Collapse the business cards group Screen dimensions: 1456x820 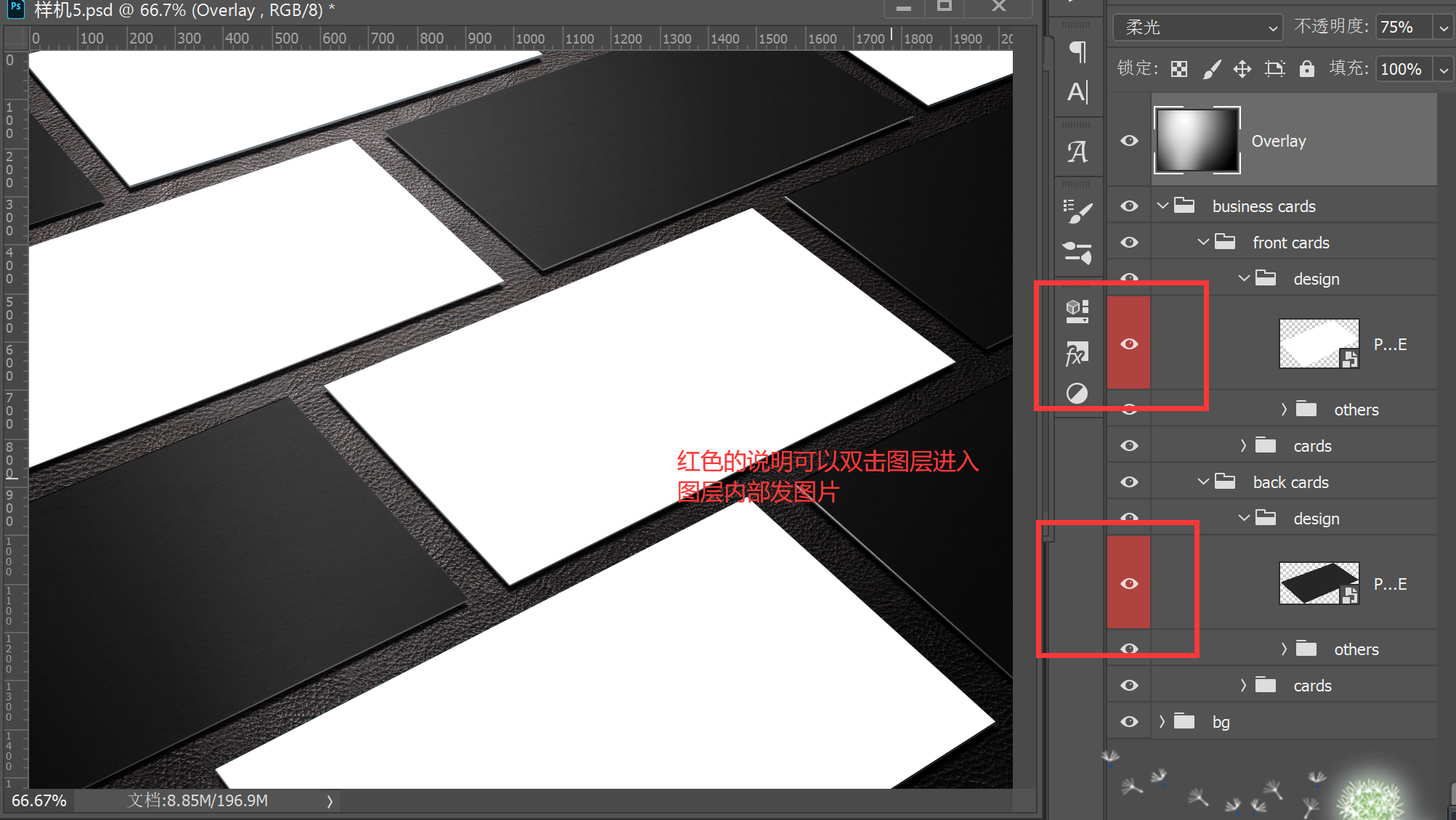[x=1162, y=206]
